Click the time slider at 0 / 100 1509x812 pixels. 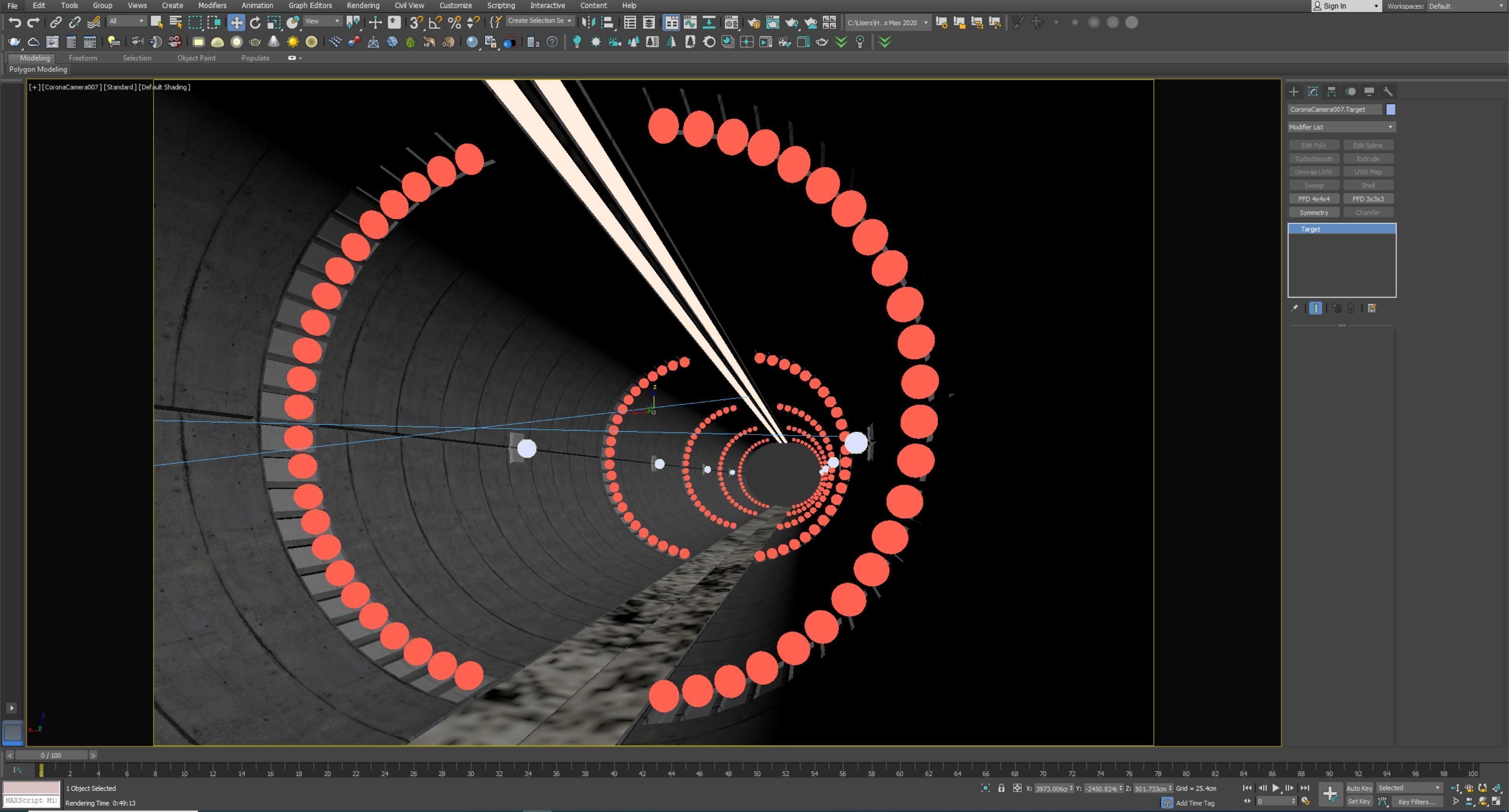point(51,755)
